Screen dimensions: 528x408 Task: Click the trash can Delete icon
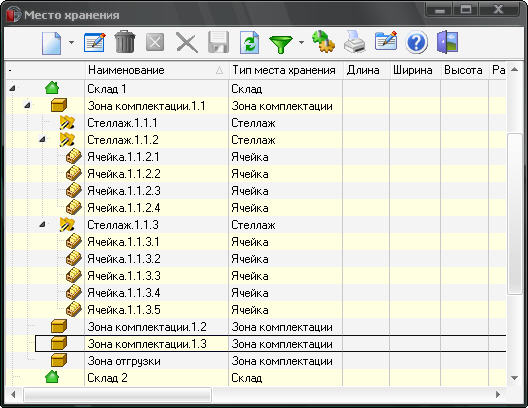(125, 42)
